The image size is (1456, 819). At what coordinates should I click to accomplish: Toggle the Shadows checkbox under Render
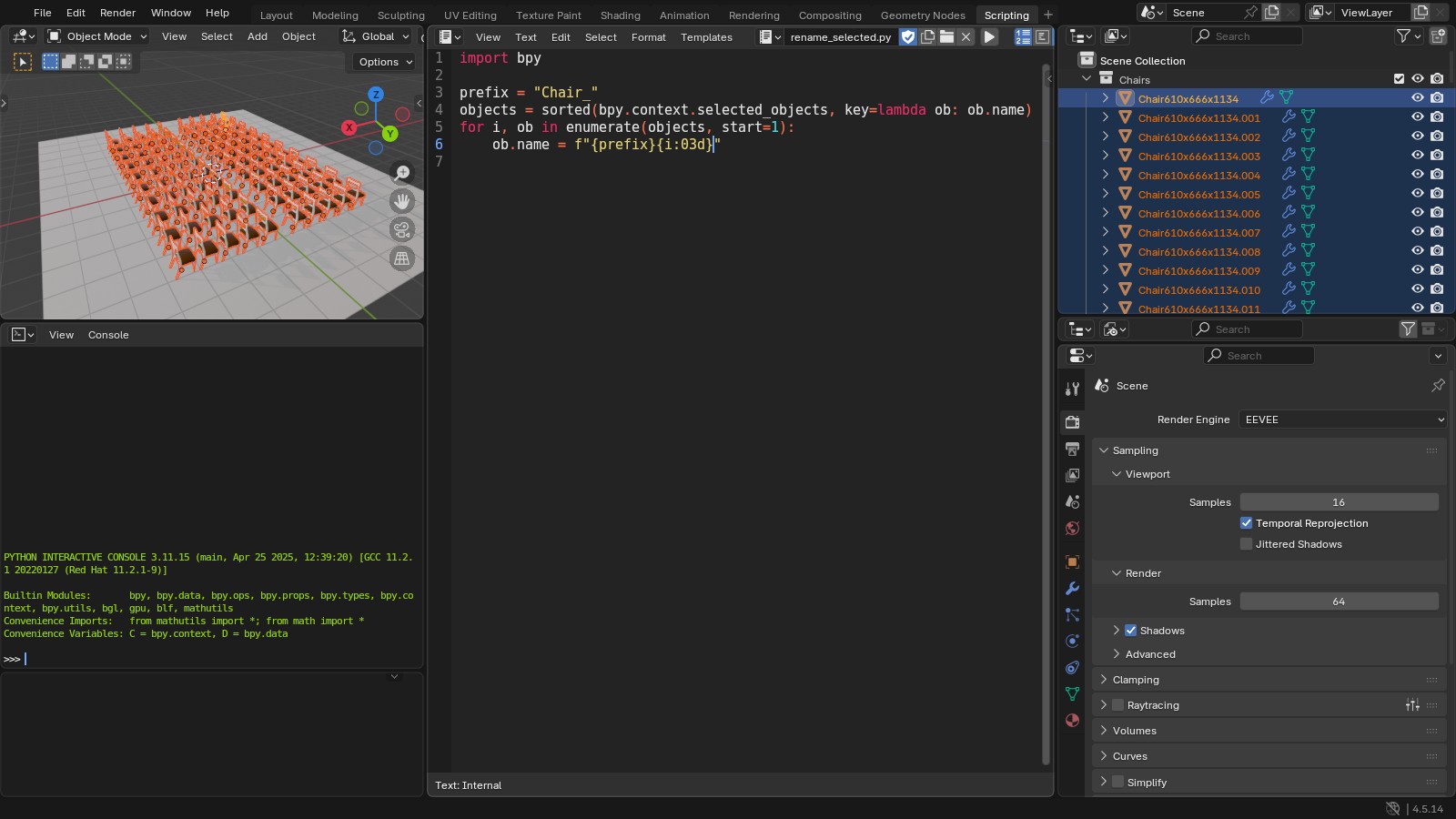pyautogui.click(x=1130, y=631)
